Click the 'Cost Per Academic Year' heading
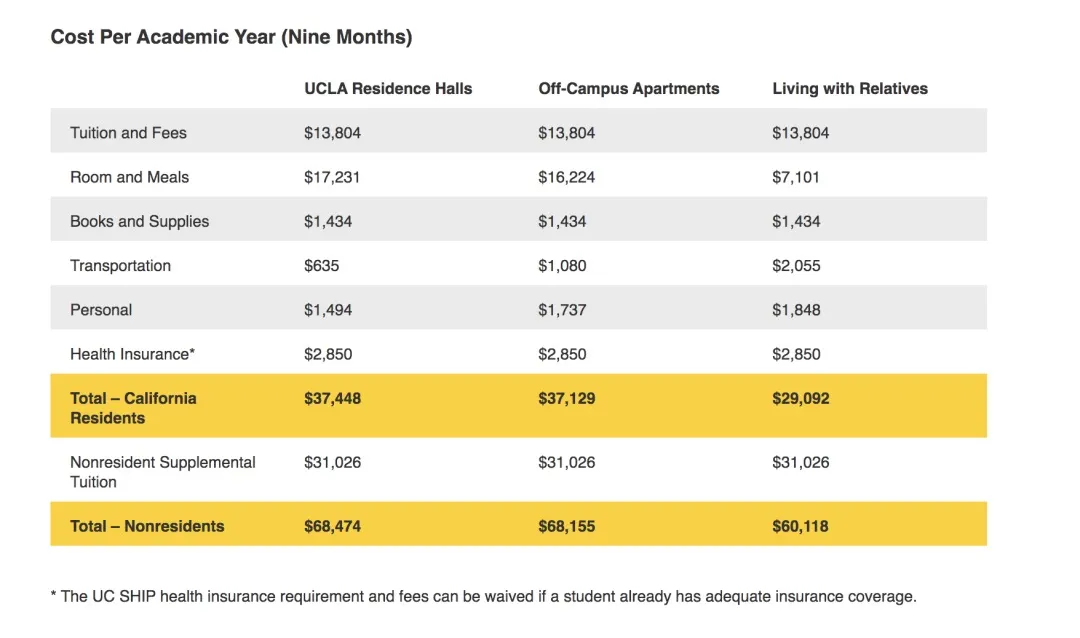 pos(231,38)
